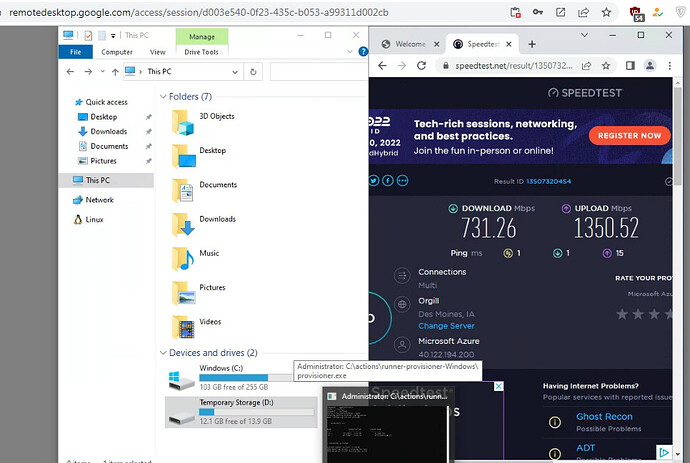Click the Connections multi icon
The width and height of the screenshot is (690, 463).
pos(401,277)
